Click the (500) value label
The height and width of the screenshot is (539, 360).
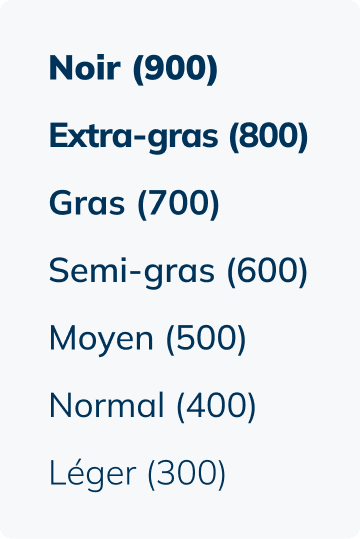point(206,339)
